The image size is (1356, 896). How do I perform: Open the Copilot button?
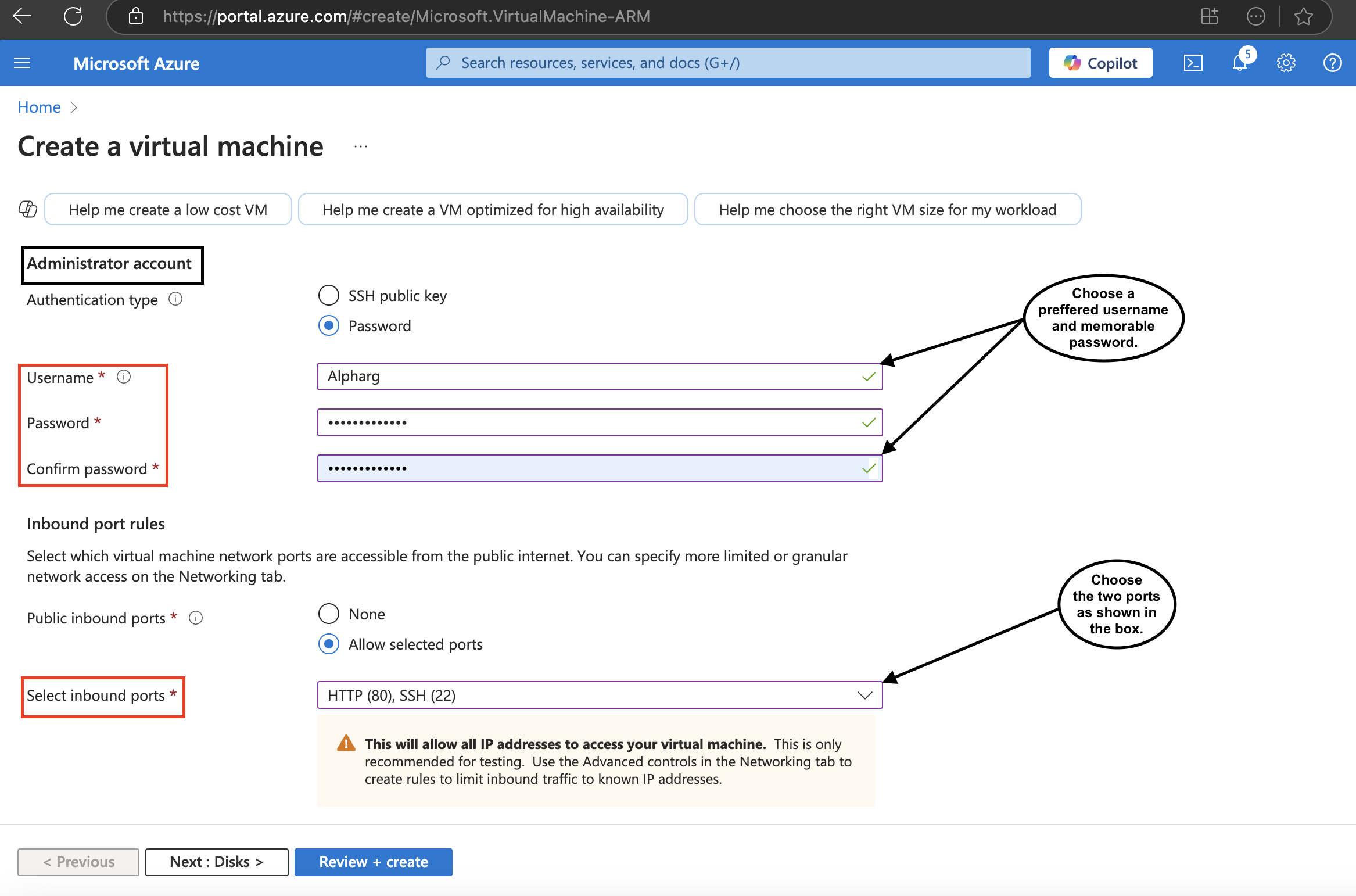1100,63
